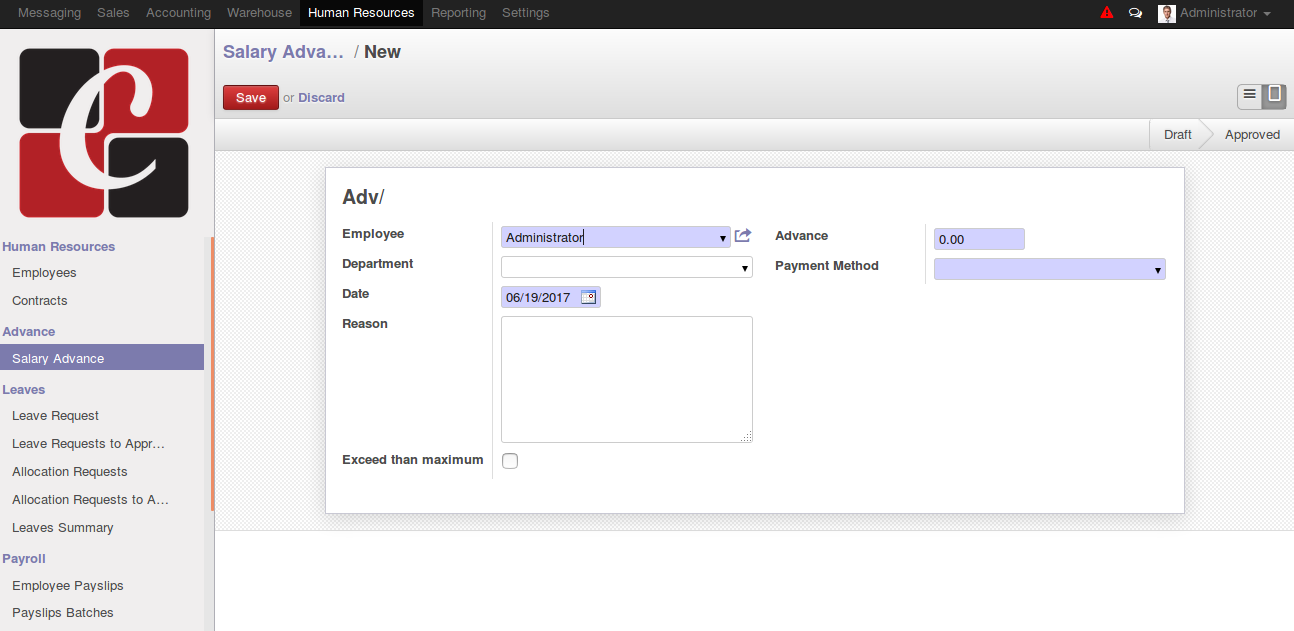The height and width of the screenshot is (631, 1294).
Task: Go back to Salary Advance breadcrumb
Action: pos(283,52)
